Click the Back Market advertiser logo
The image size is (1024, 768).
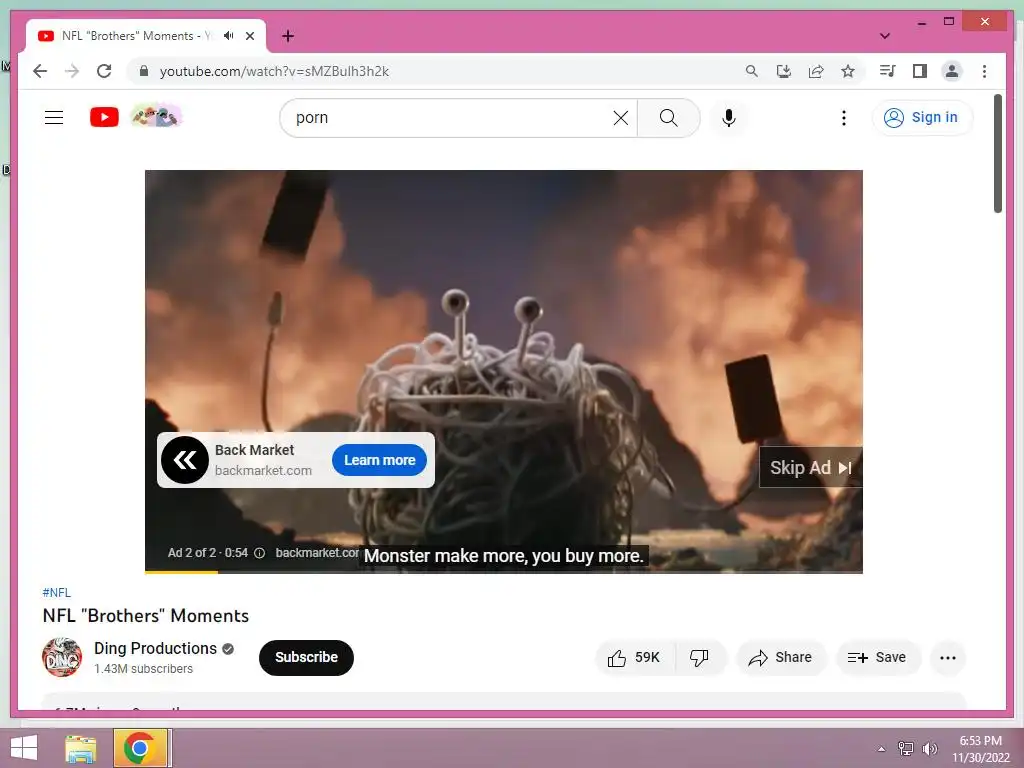(x=185, y=460)
